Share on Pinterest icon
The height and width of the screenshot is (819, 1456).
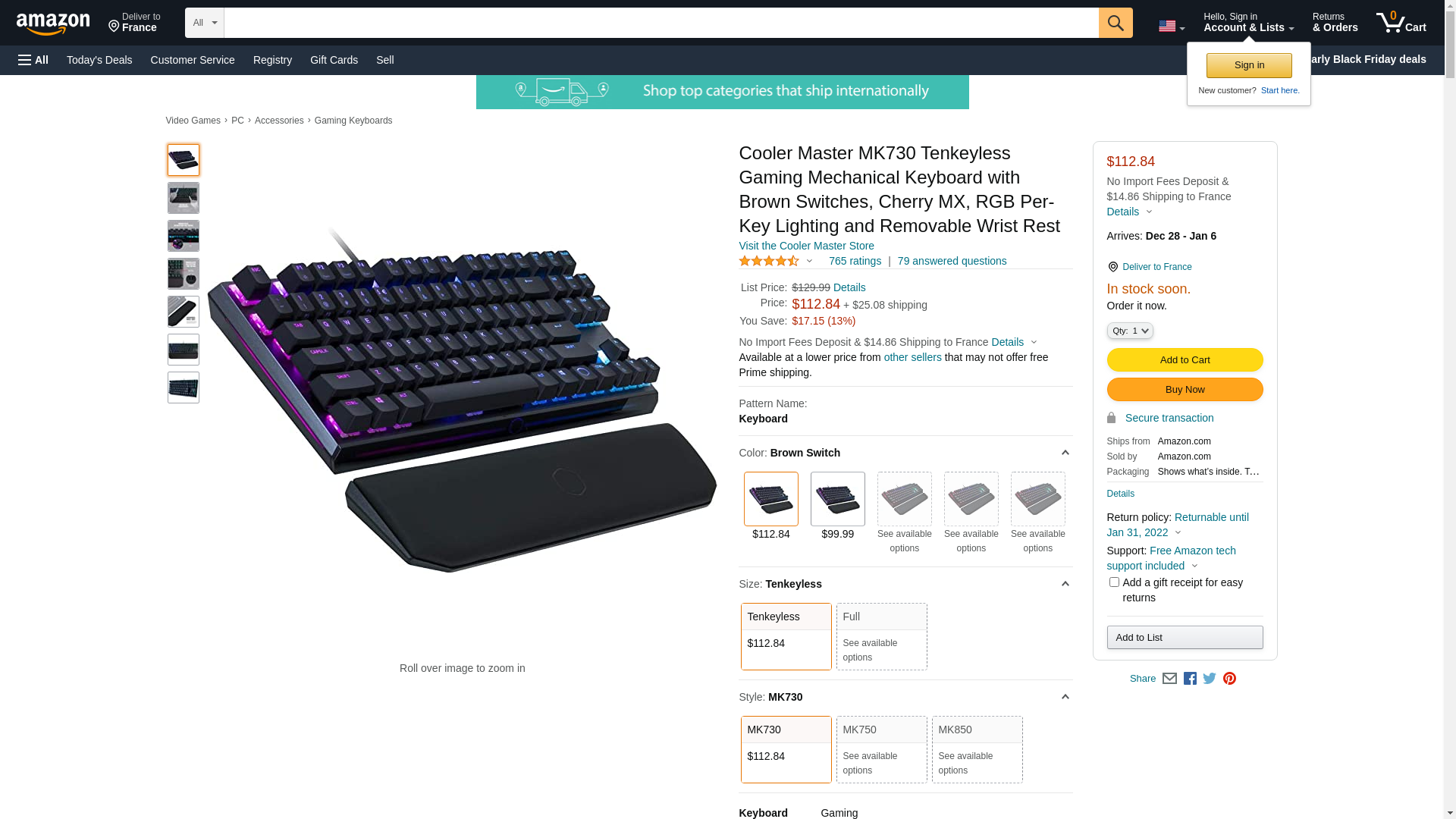tap(1229, 679)
